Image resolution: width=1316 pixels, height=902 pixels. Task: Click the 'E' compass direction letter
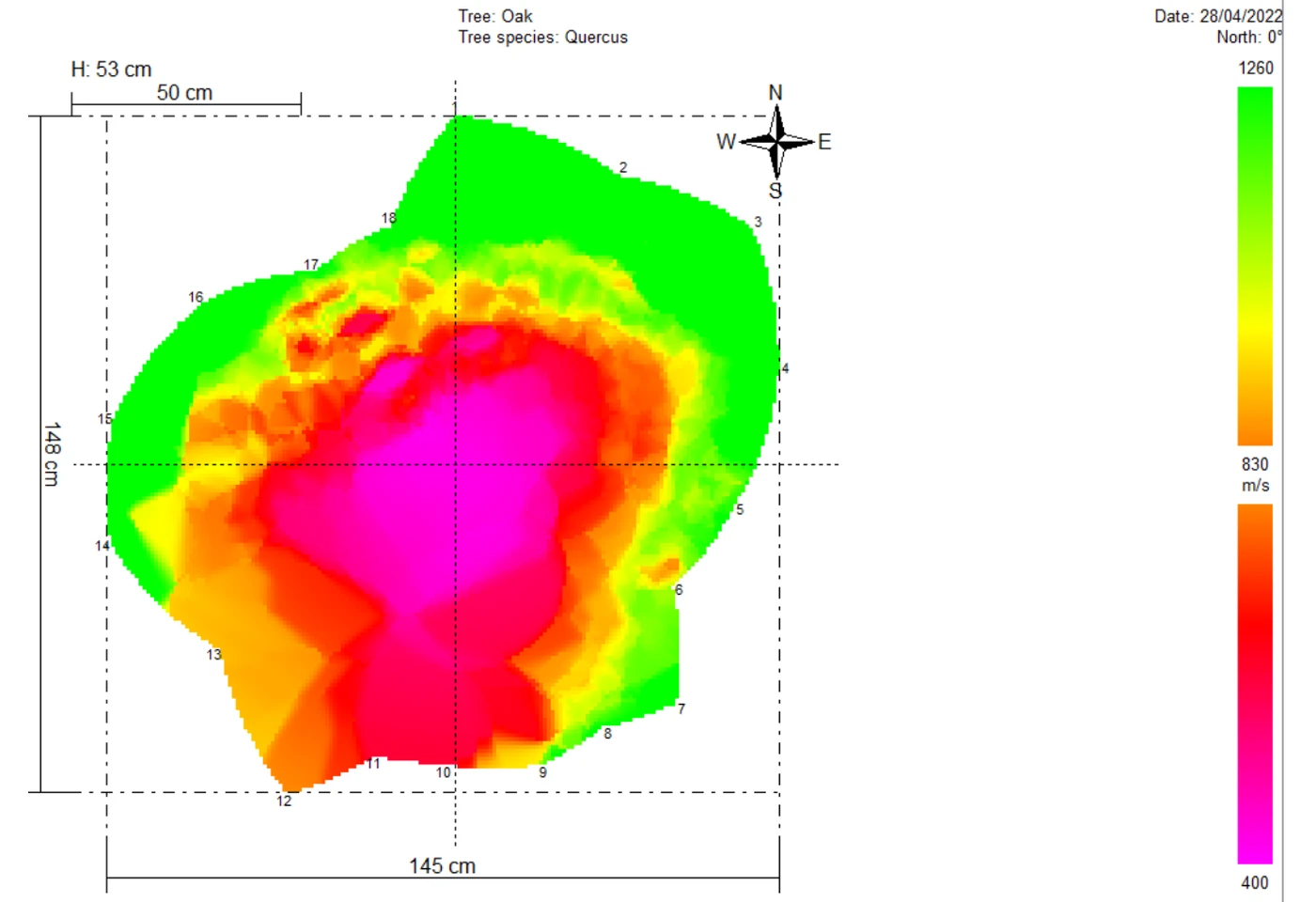824,142
